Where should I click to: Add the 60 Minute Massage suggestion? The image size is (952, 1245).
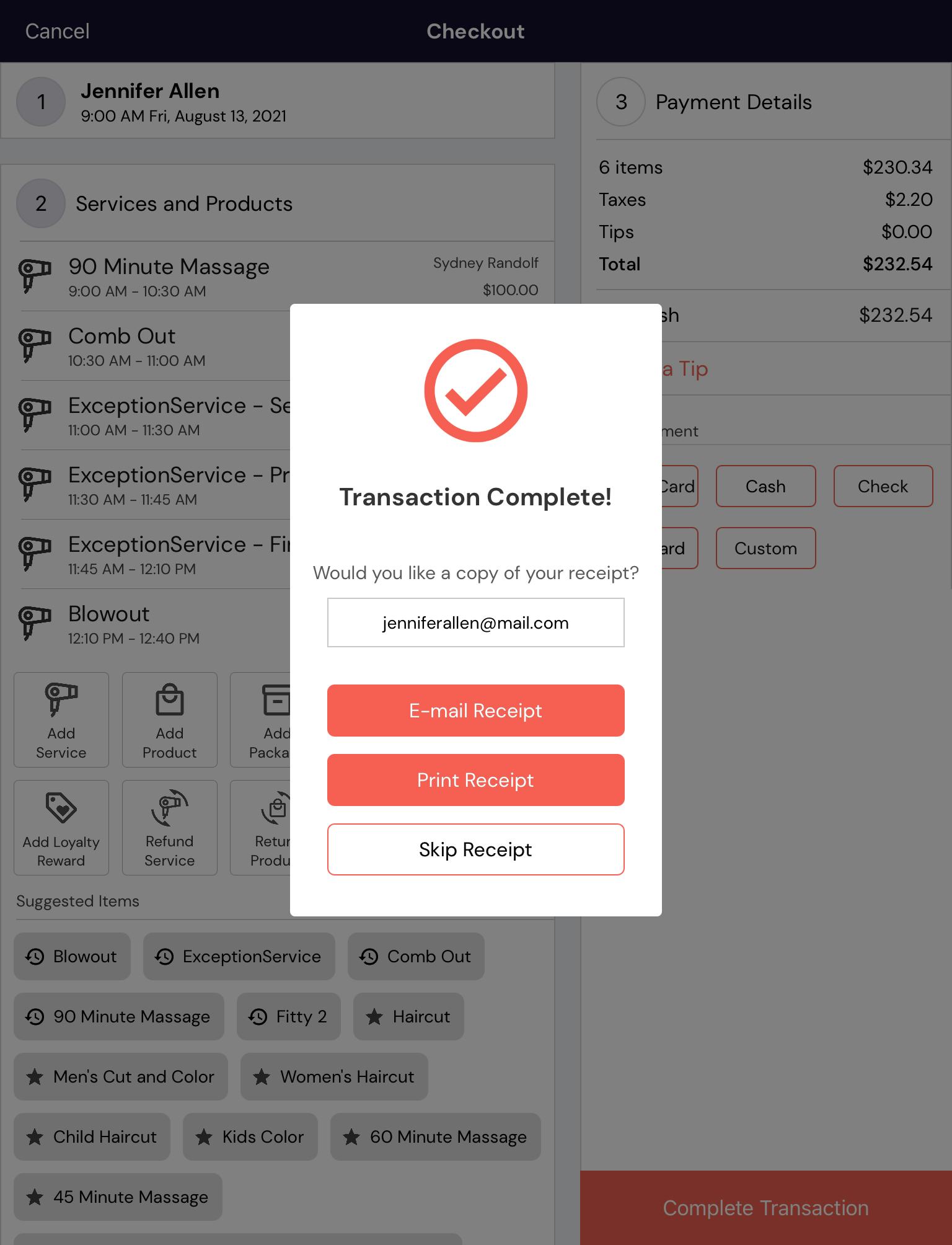click(435, 1136)
